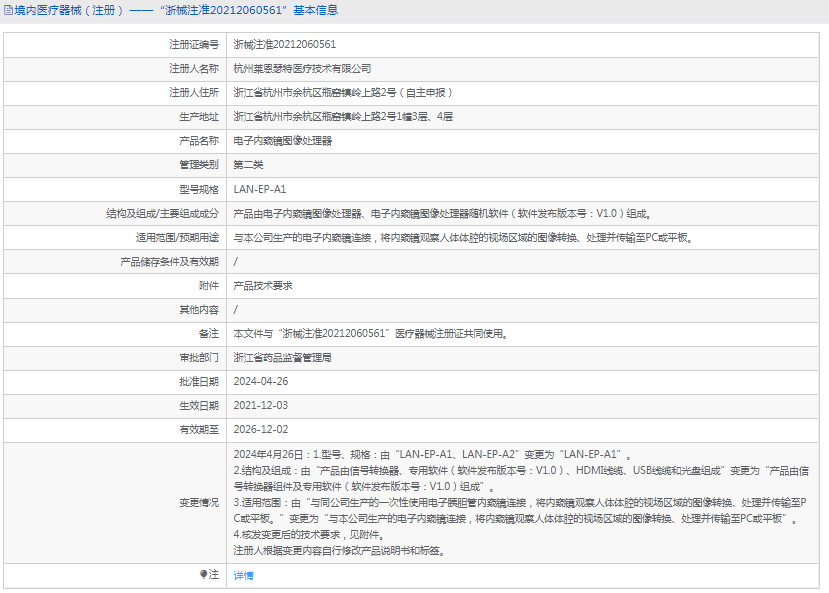
Task: Select effective date 2021-12-03
Action: coord(261,405)
